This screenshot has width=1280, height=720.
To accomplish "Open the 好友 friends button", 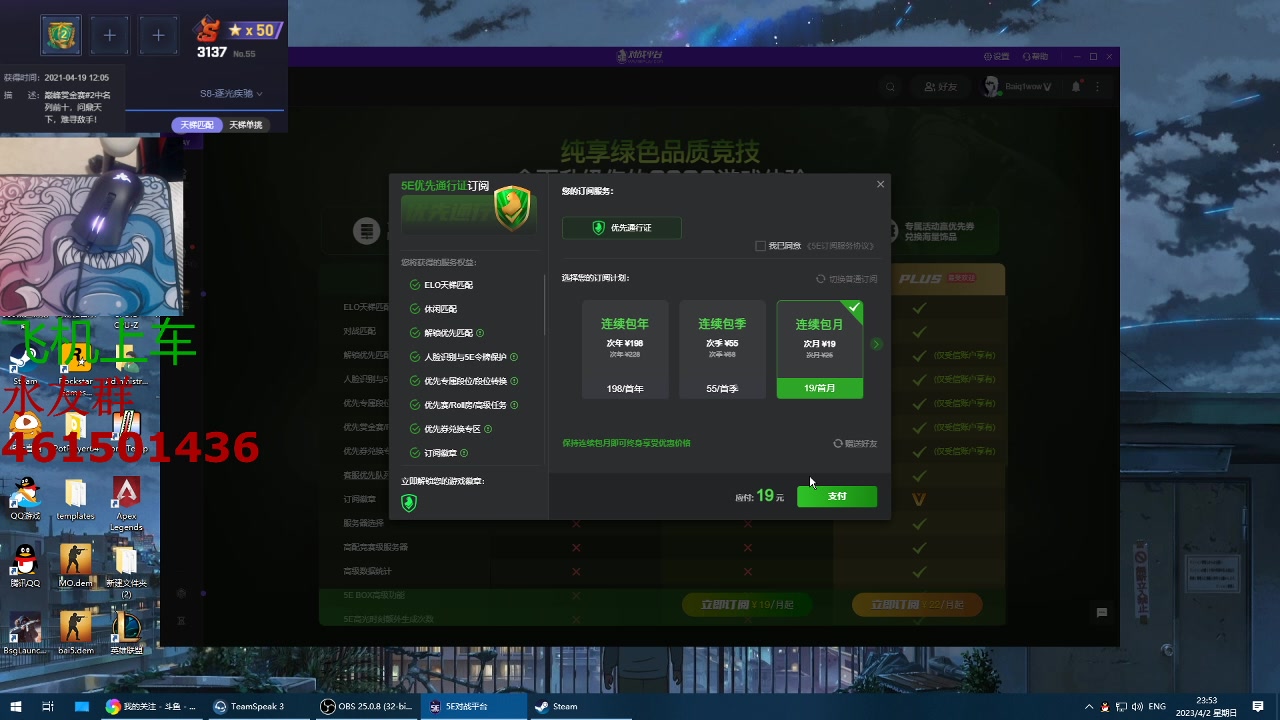I will click(941, 87).
